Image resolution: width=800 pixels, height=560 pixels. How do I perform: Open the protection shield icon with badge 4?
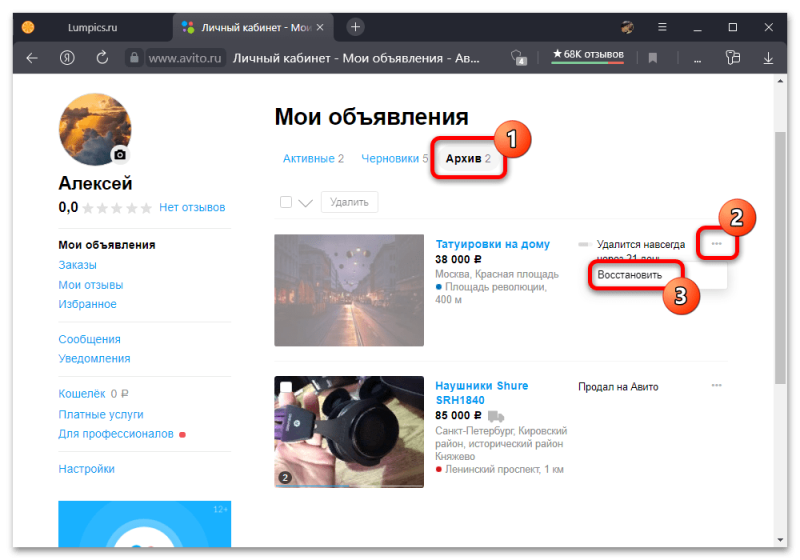click(x=519, y=58)
